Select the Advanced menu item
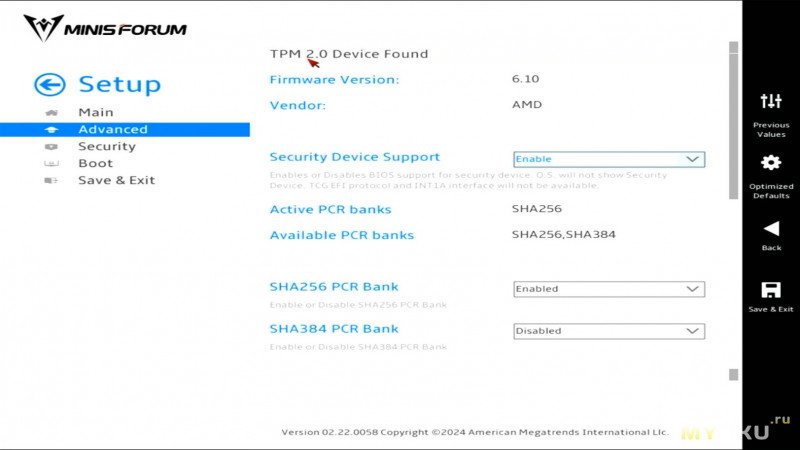This screenshot has height=450, width=800. pos(125,130)
